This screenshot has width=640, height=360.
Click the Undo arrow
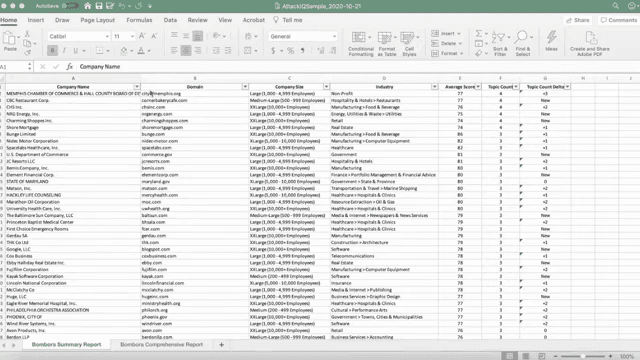(x=122, y=6)
